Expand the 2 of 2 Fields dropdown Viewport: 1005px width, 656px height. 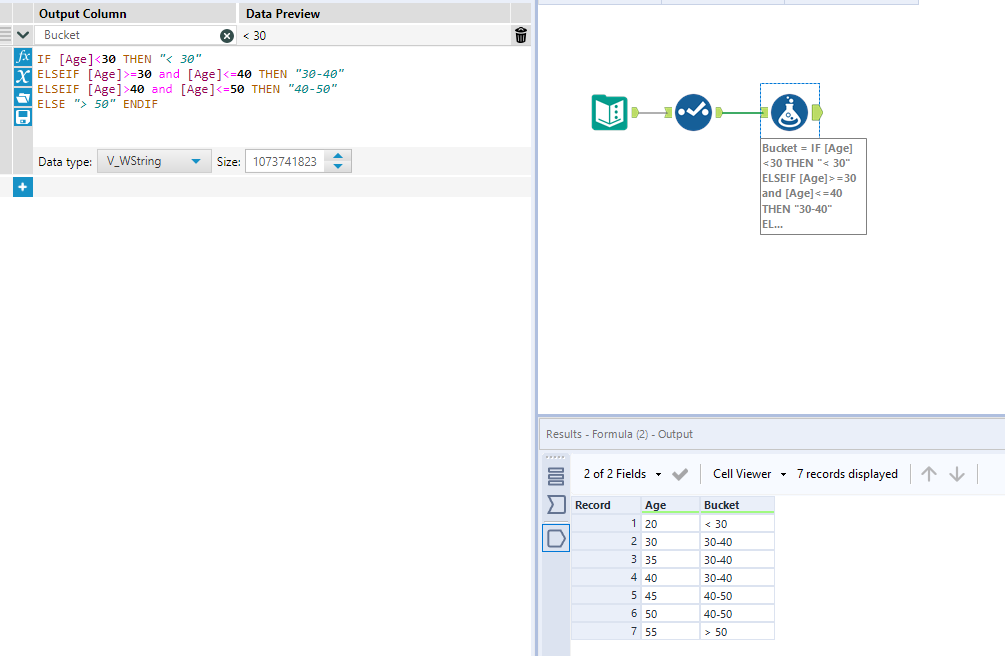[x=622, y=474]
